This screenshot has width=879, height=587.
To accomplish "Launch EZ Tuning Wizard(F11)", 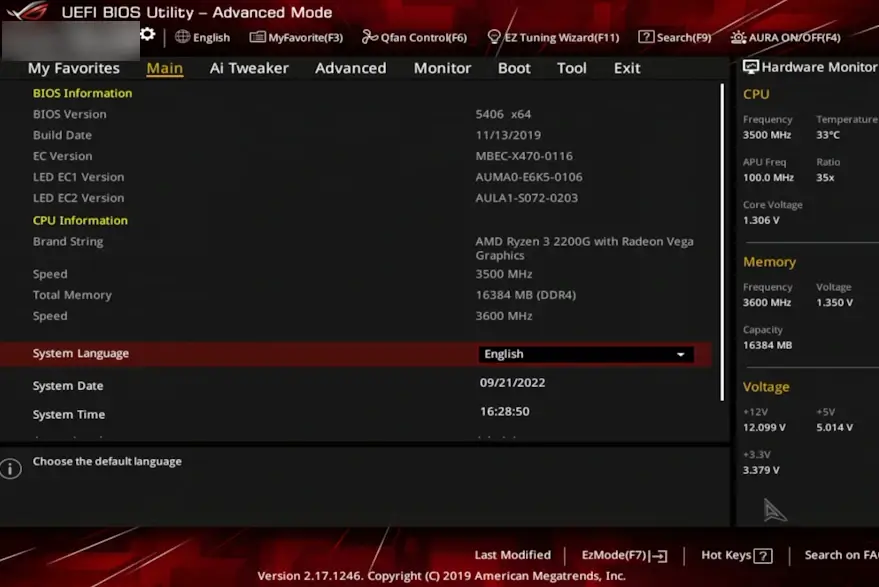I will click(553, 38).
